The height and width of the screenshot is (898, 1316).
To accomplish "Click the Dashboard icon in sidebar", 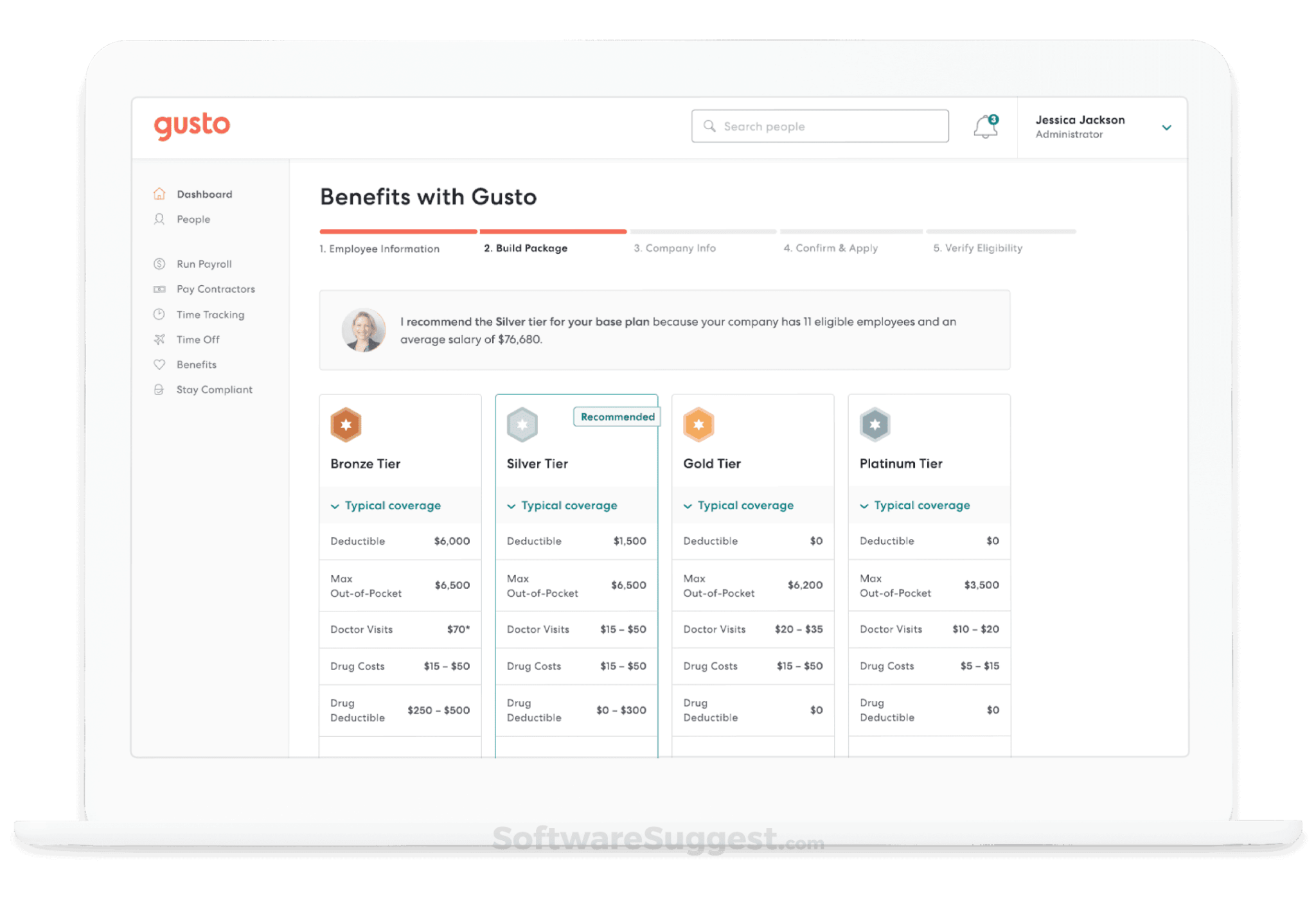I will click(160, 194).
